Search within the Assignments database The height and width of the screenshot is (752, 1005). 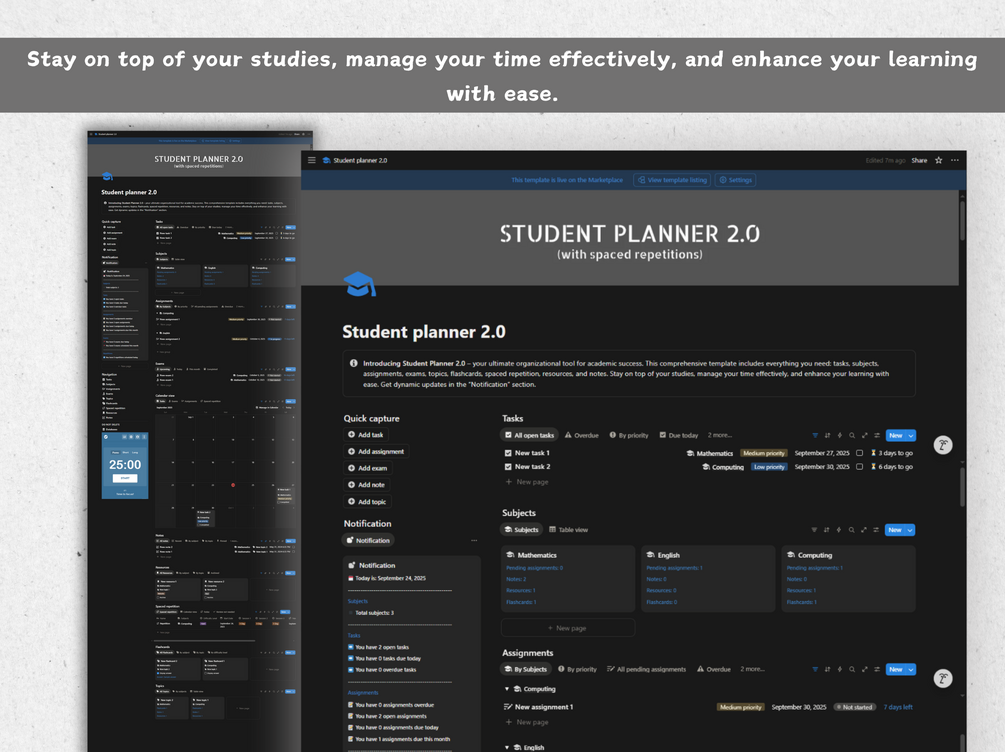[852, 669]
